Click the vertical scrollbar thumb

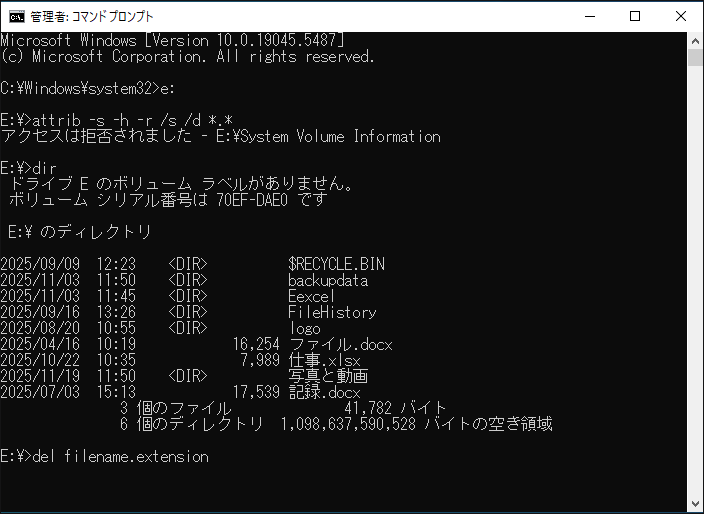[695, 58]
